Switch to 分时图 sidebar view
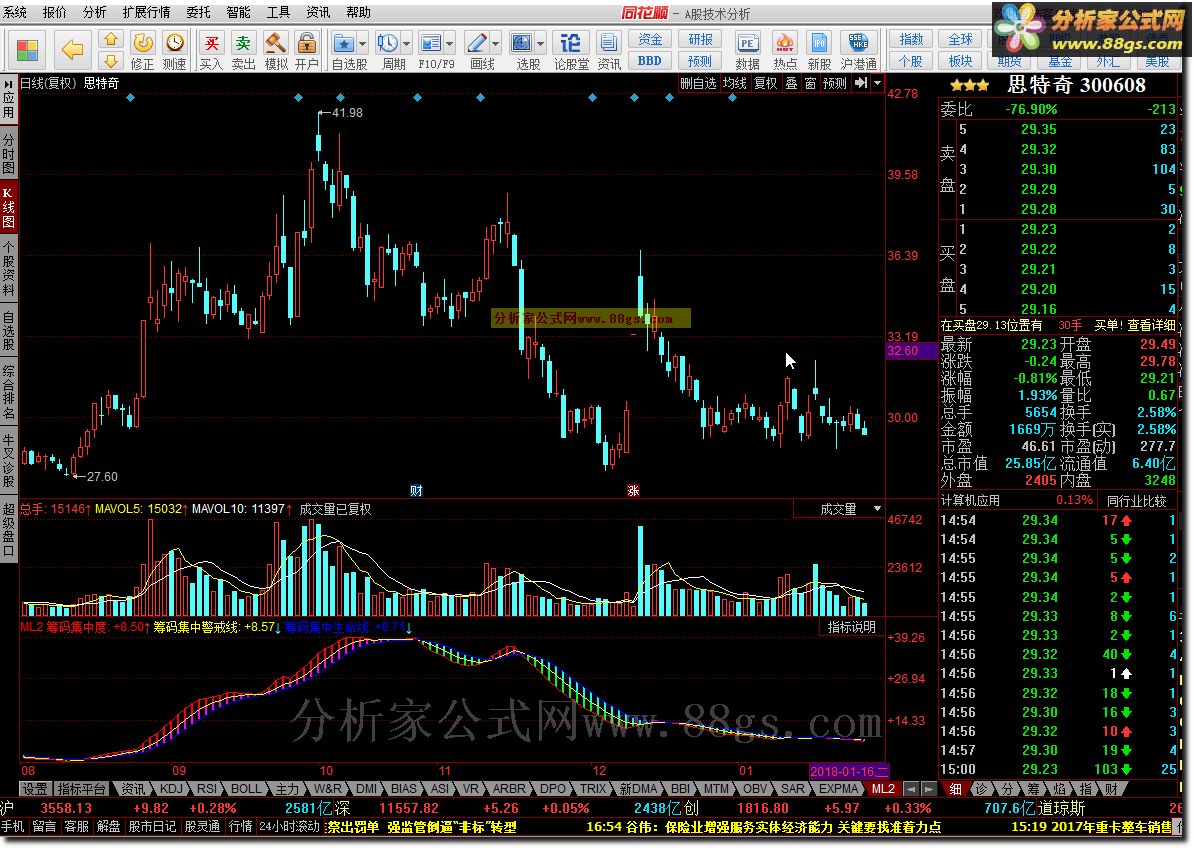Screen dimensions: 1194x848 [x=8, y=153]
